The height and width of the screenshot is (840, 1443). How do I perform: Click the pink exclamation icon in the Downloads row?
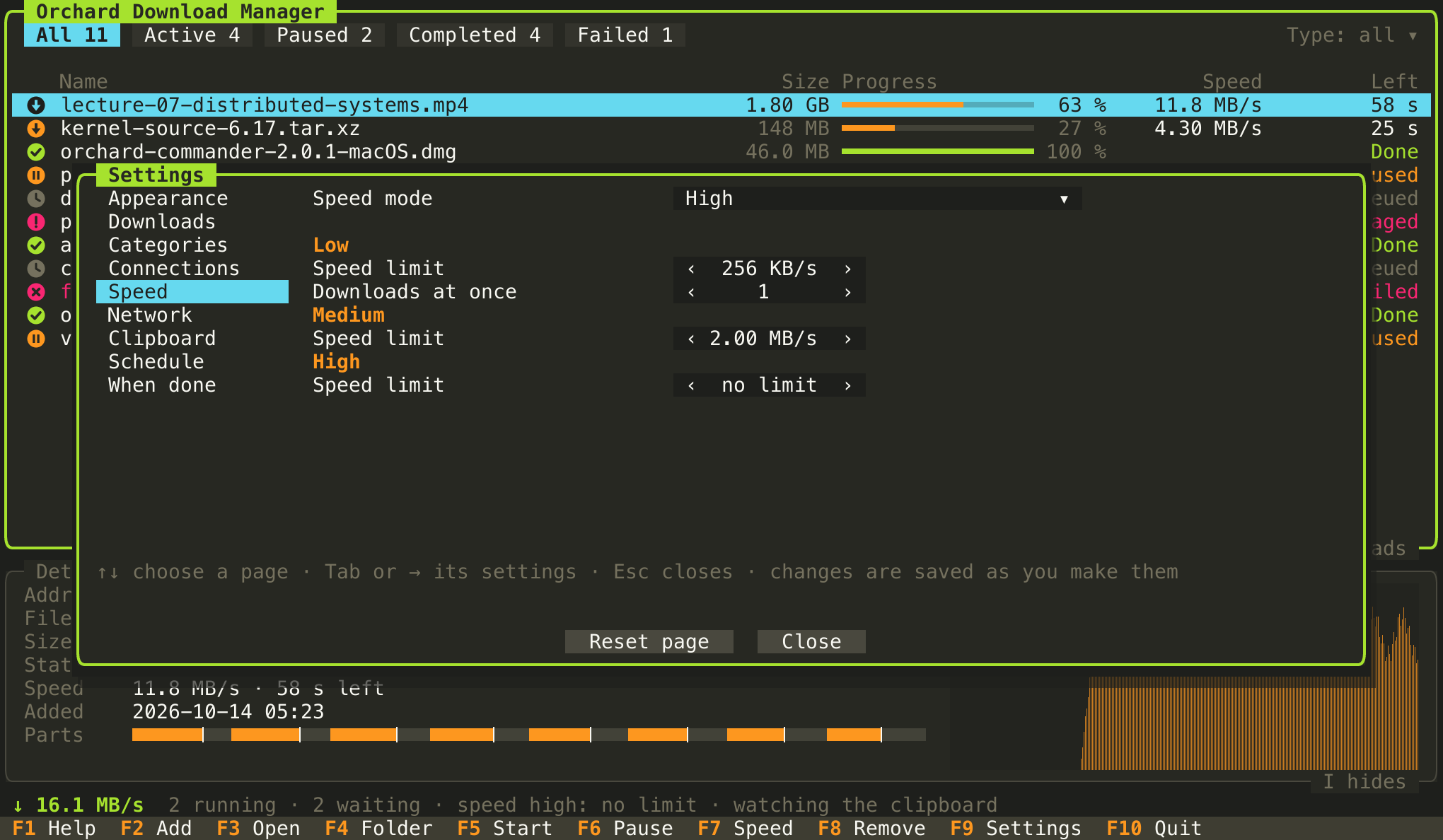[x=36, y=222]
